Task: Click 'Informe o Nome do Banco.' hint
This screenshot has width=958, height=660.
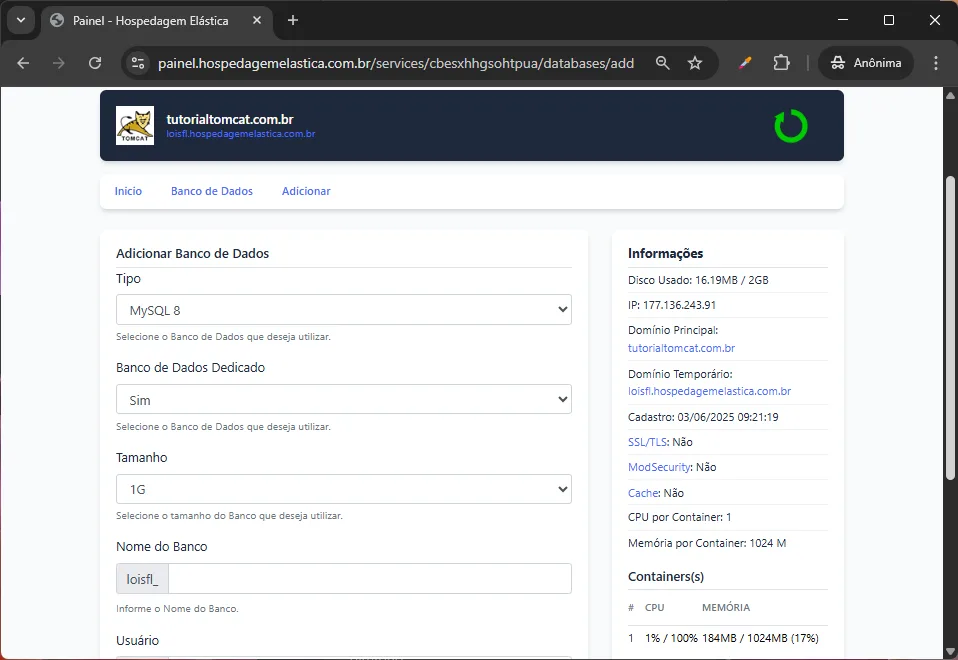Action: pyautogui.click(x=177, y=609)
